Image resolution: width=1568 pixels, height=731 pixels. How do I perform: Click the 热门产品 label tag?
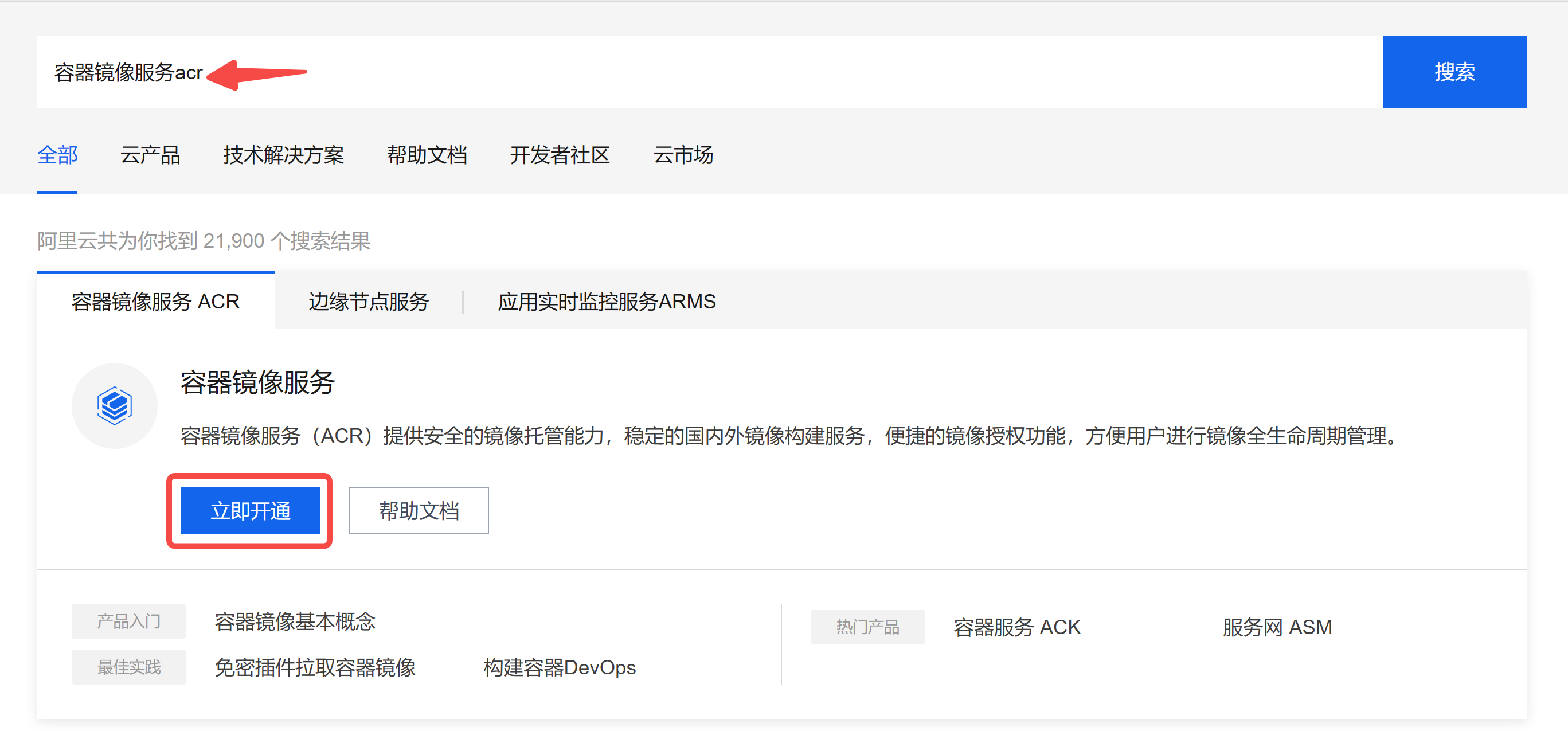(868, 627)
